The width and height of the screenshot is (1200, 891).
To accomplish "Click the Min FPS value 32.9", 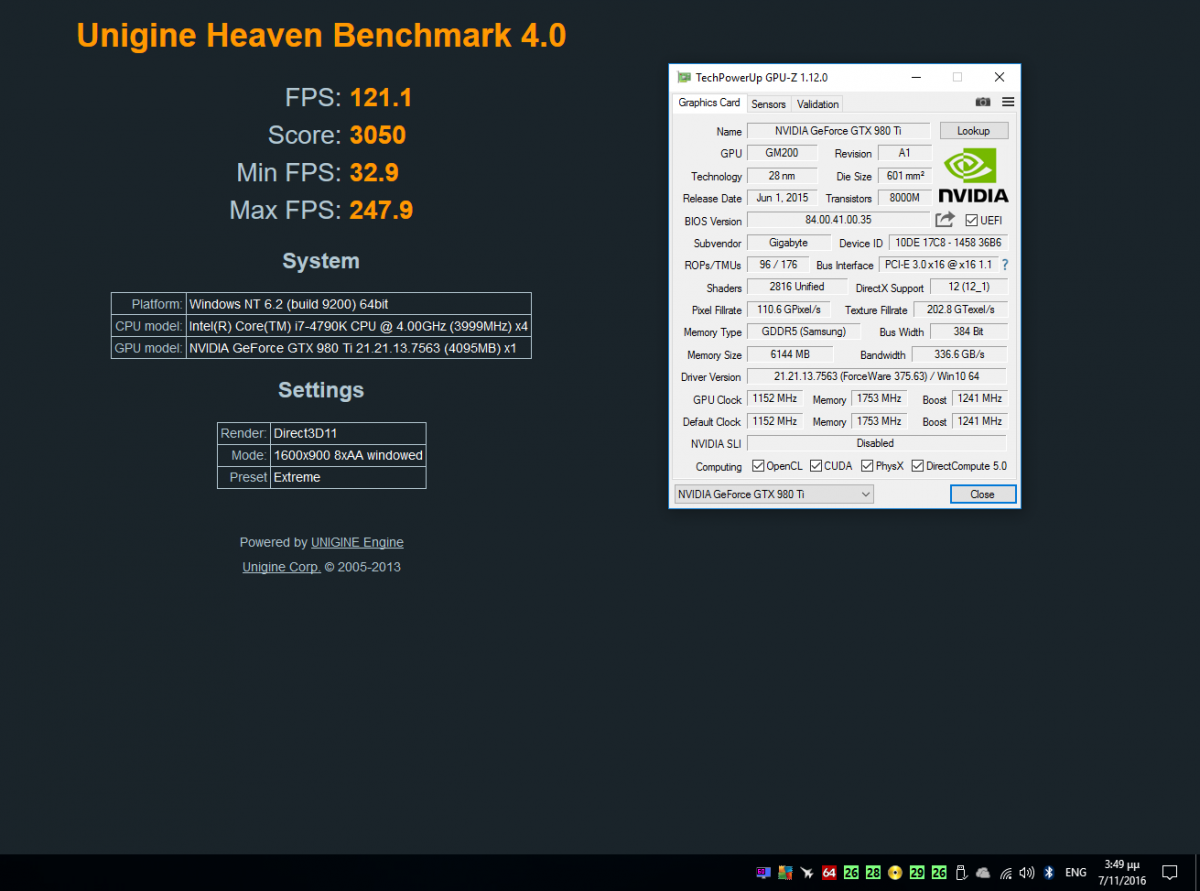I will (x=374, y=173).
